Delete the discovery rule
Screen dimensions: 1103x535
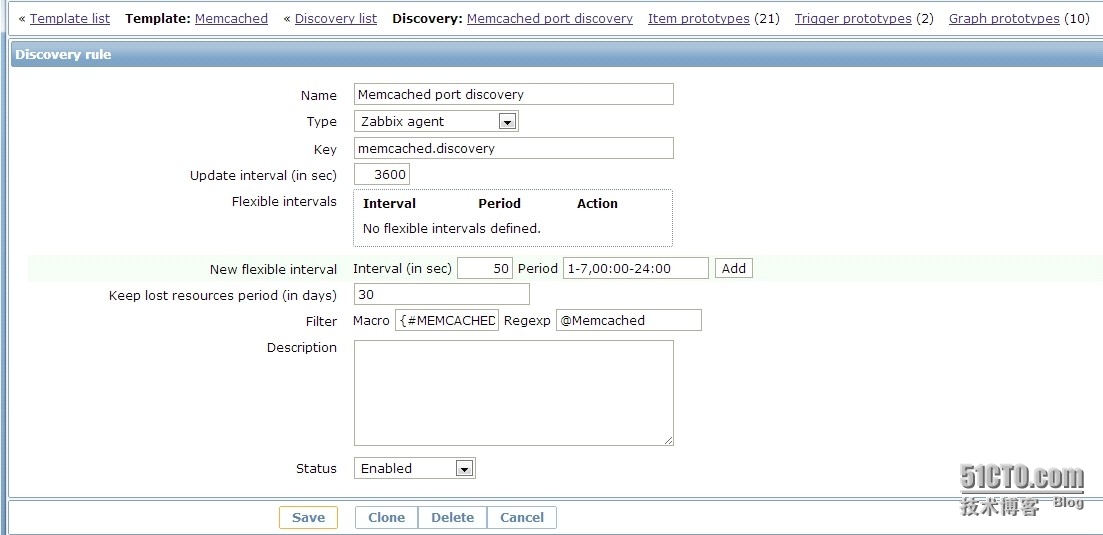tap(452, 517)
